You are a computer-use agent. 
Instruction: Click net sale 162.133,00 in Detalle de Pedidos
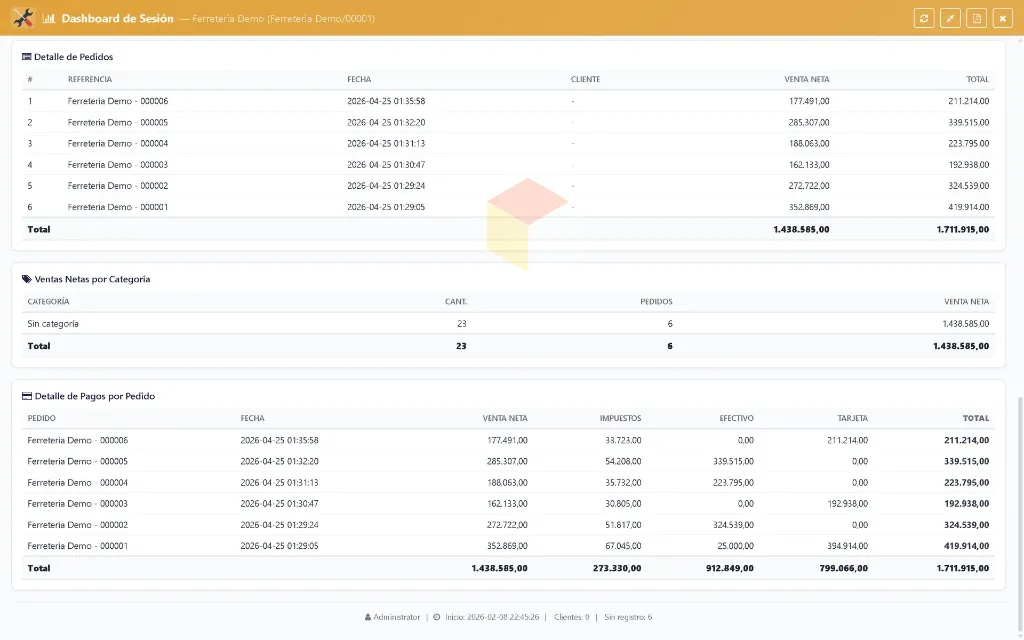coord(809,165)
